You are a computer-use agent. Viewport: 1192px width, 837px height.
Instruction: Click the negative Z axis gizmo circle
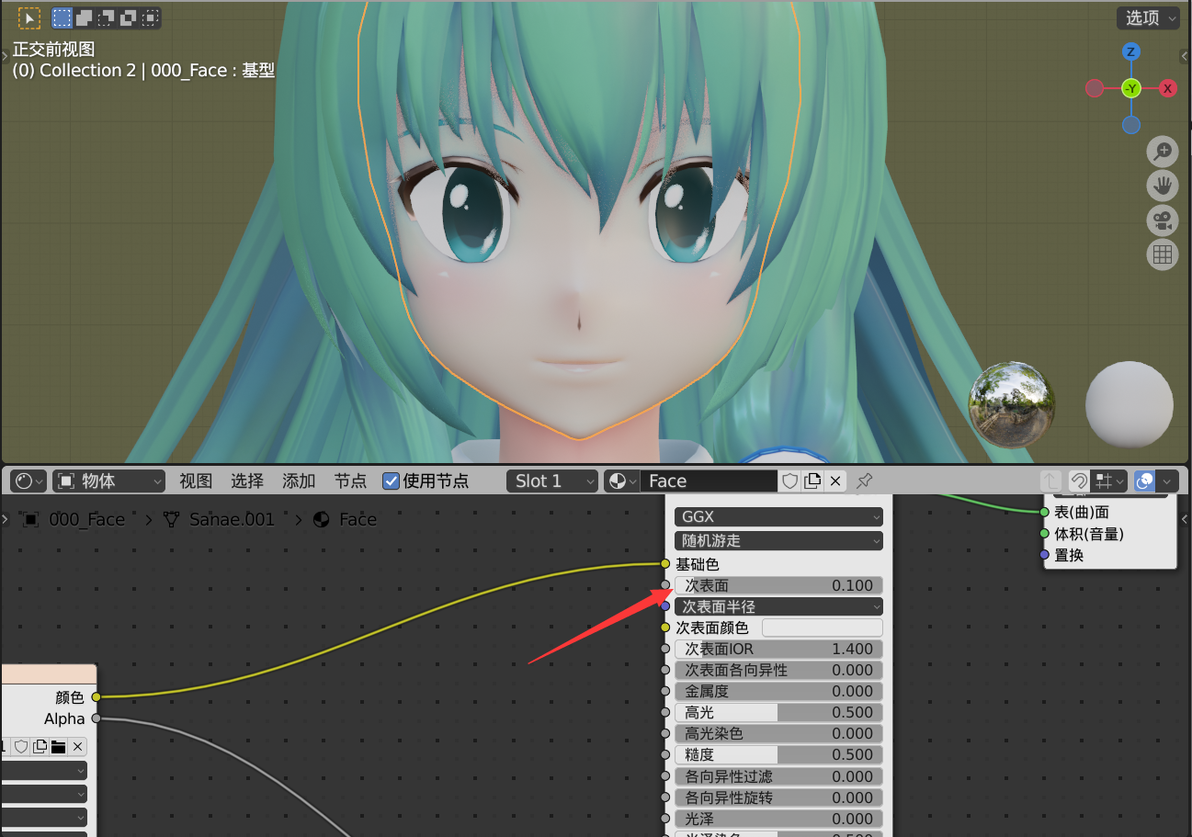[x=1131, y=125]
